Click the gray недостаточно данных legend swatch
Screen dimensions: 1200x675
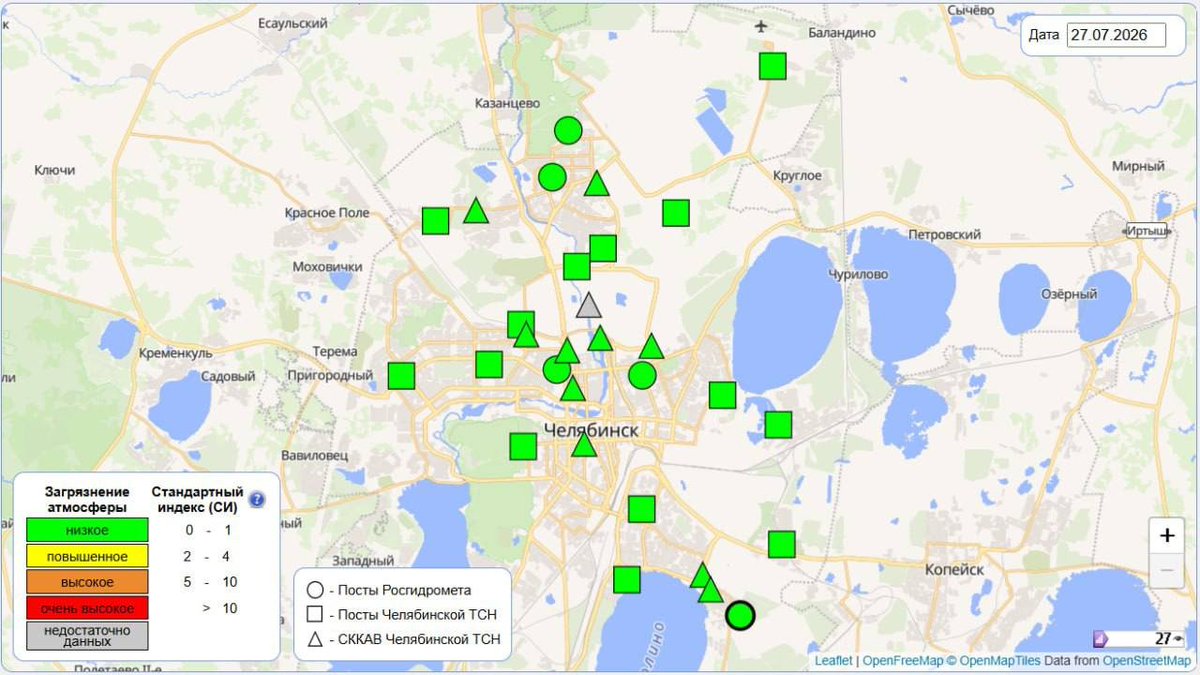point(87,636)
